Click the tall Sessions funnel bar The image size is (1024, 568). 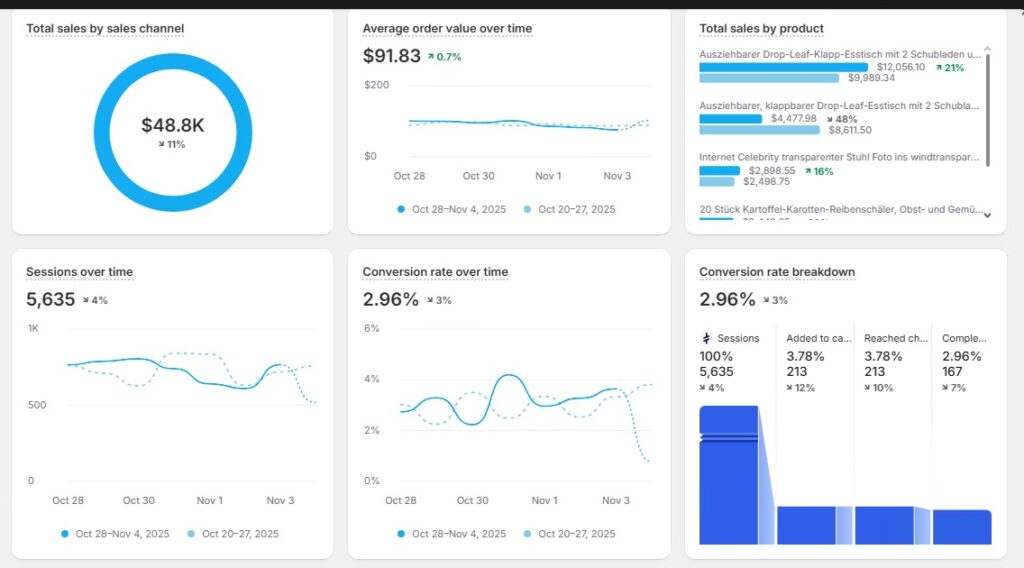728,475
